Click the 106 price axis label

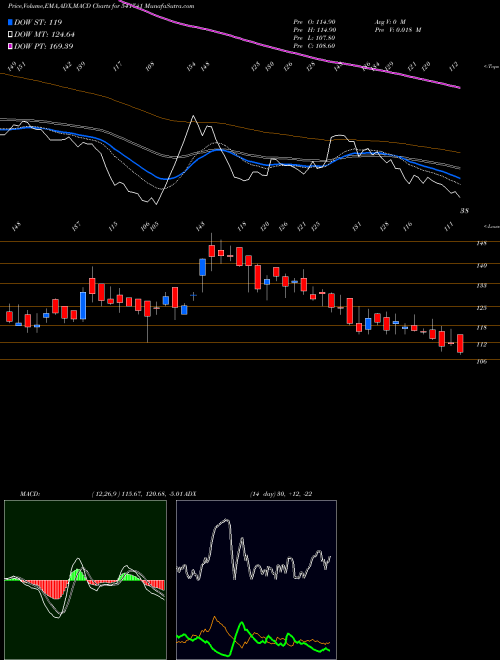click(x=482, y=361)
